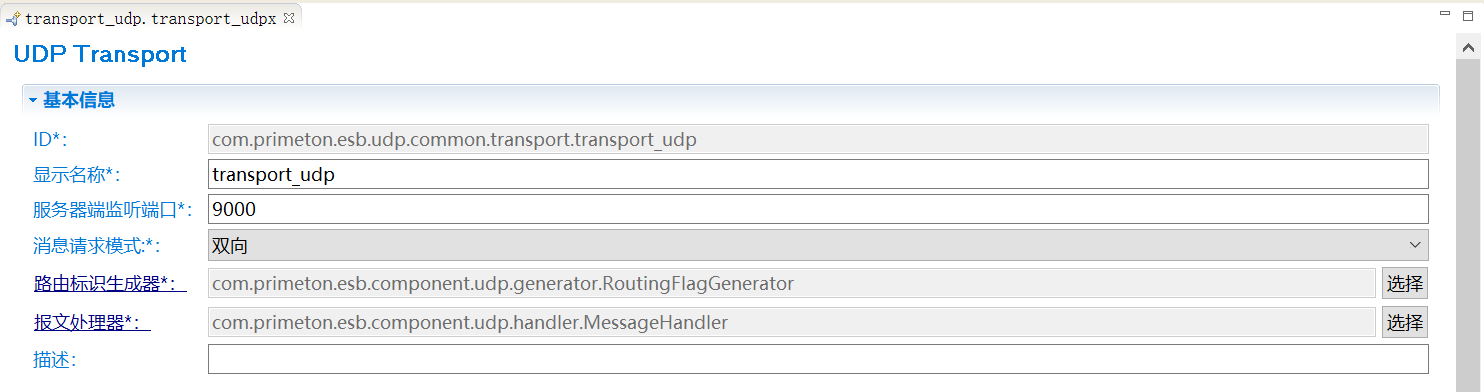Close the transport_udp.transport_udpx editor tab
Viewport: 1484px width, 392px height.
(x=289, y=18)
